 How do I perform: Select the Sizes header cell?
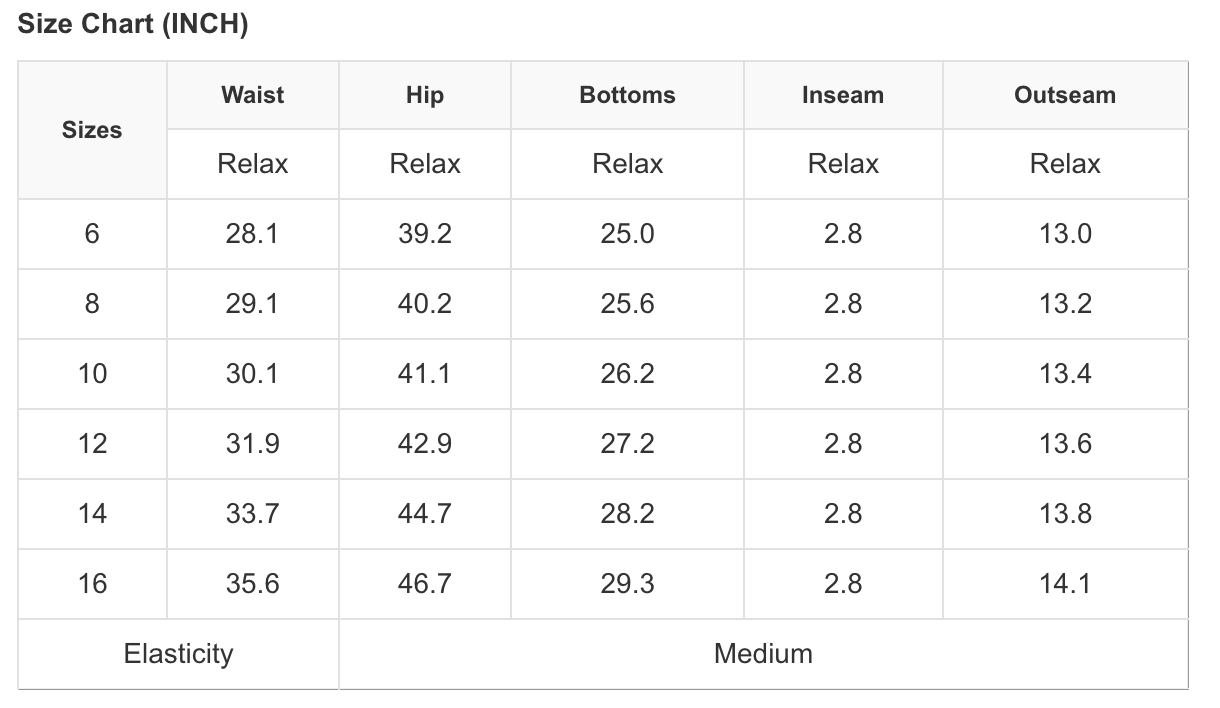coord(92,130)
